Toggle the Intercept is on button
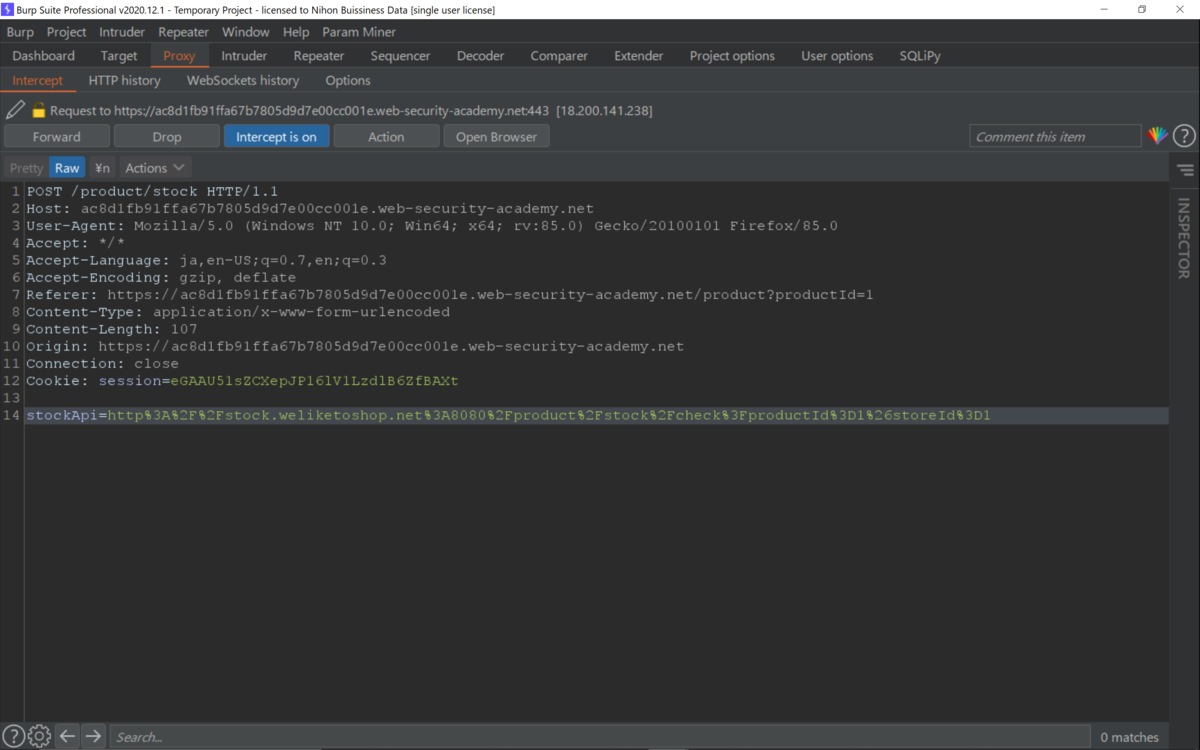1200x750 pixels. 276,137
